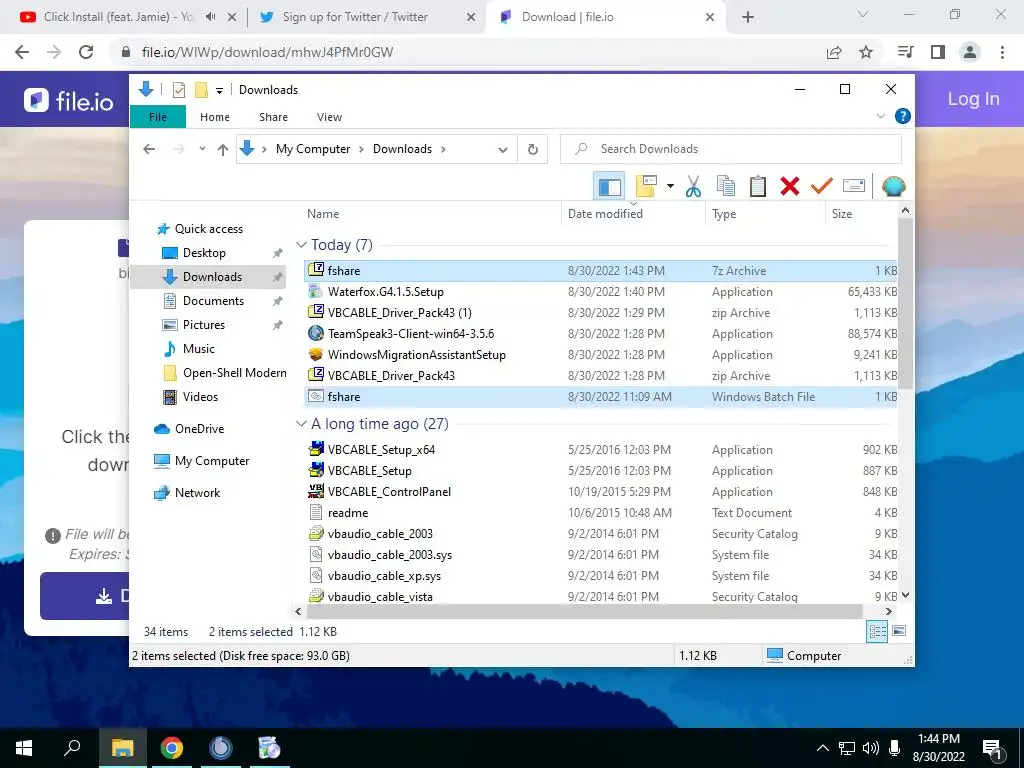Screen dimensions: 1024x768
Task: Unpin Desktop from Quick access
Action: pos(278,253)
